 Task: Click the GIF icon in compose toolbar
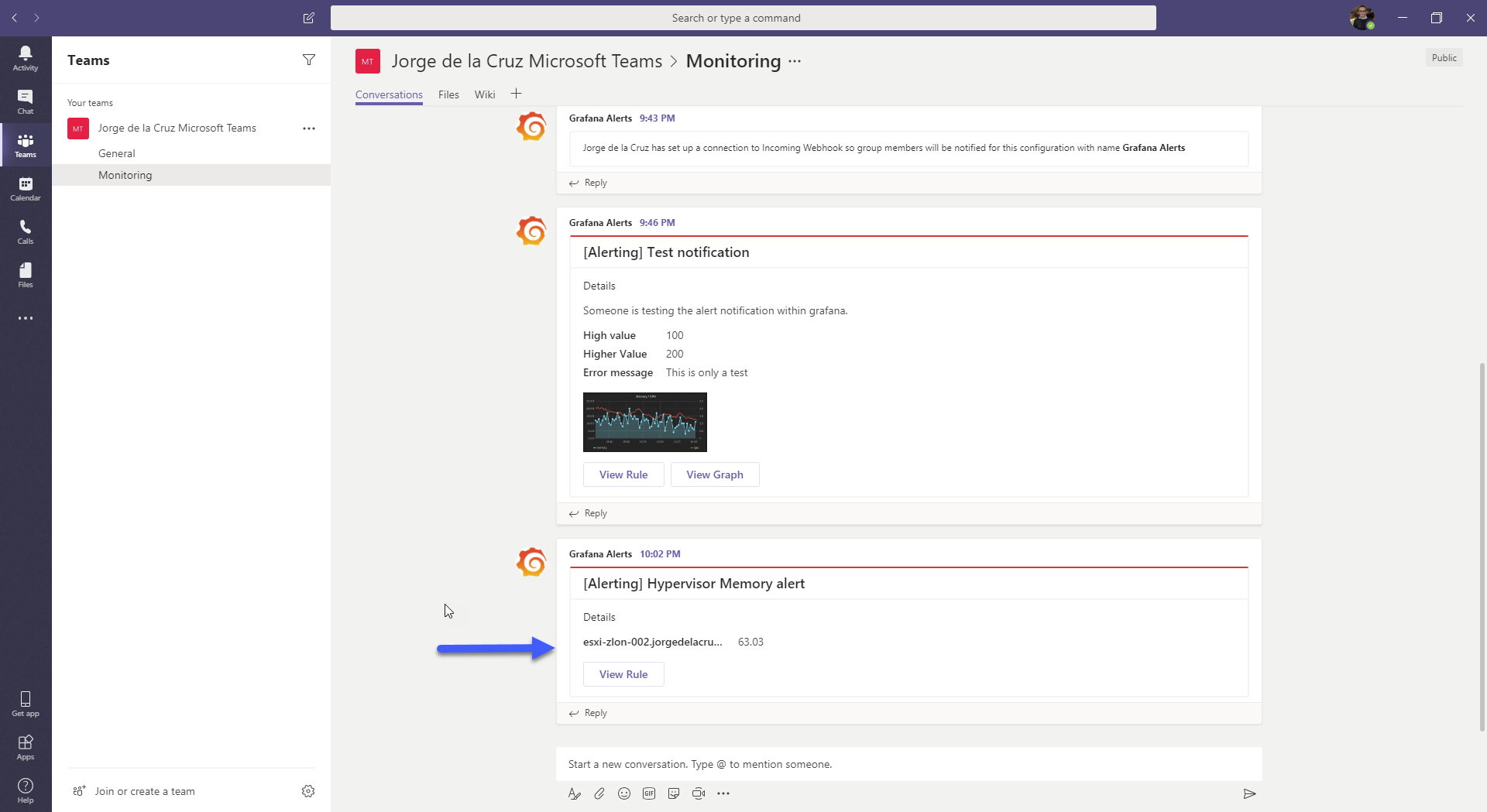[649, 793]
